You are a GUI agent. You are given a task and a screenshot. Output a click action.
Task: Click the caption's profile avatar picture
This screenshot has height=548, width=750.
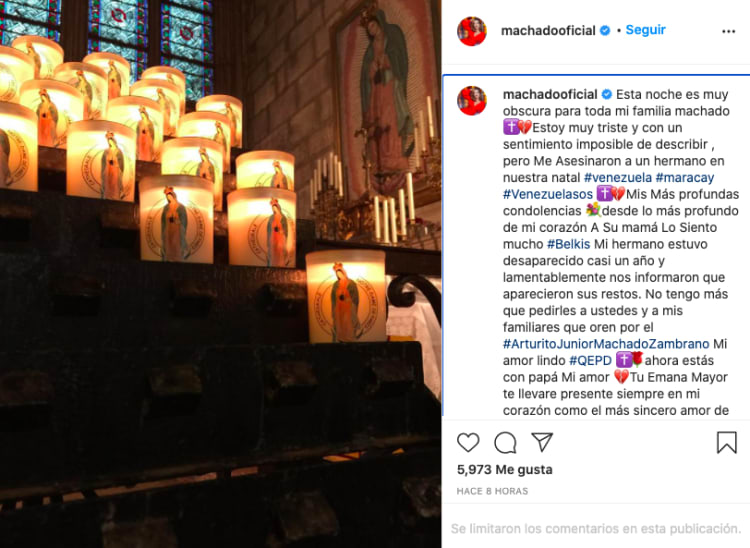(x=472, y=101)
